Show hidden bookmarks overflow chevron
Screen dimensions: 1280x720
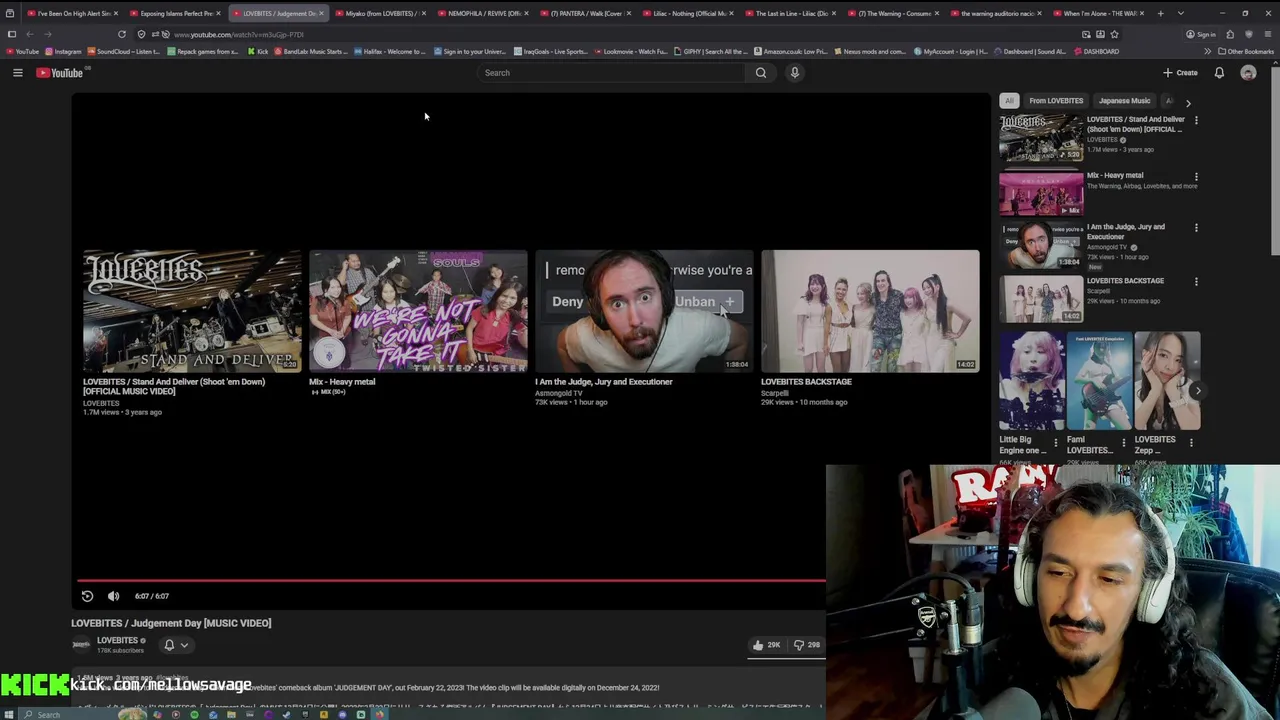click(1207, 51)
